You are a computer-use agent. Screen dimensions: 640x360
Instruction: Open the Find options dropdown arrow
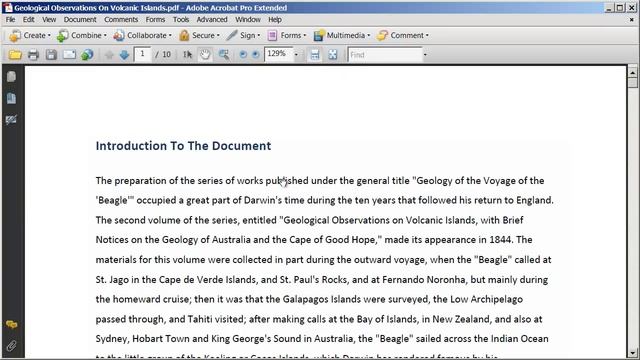(425, 55)
